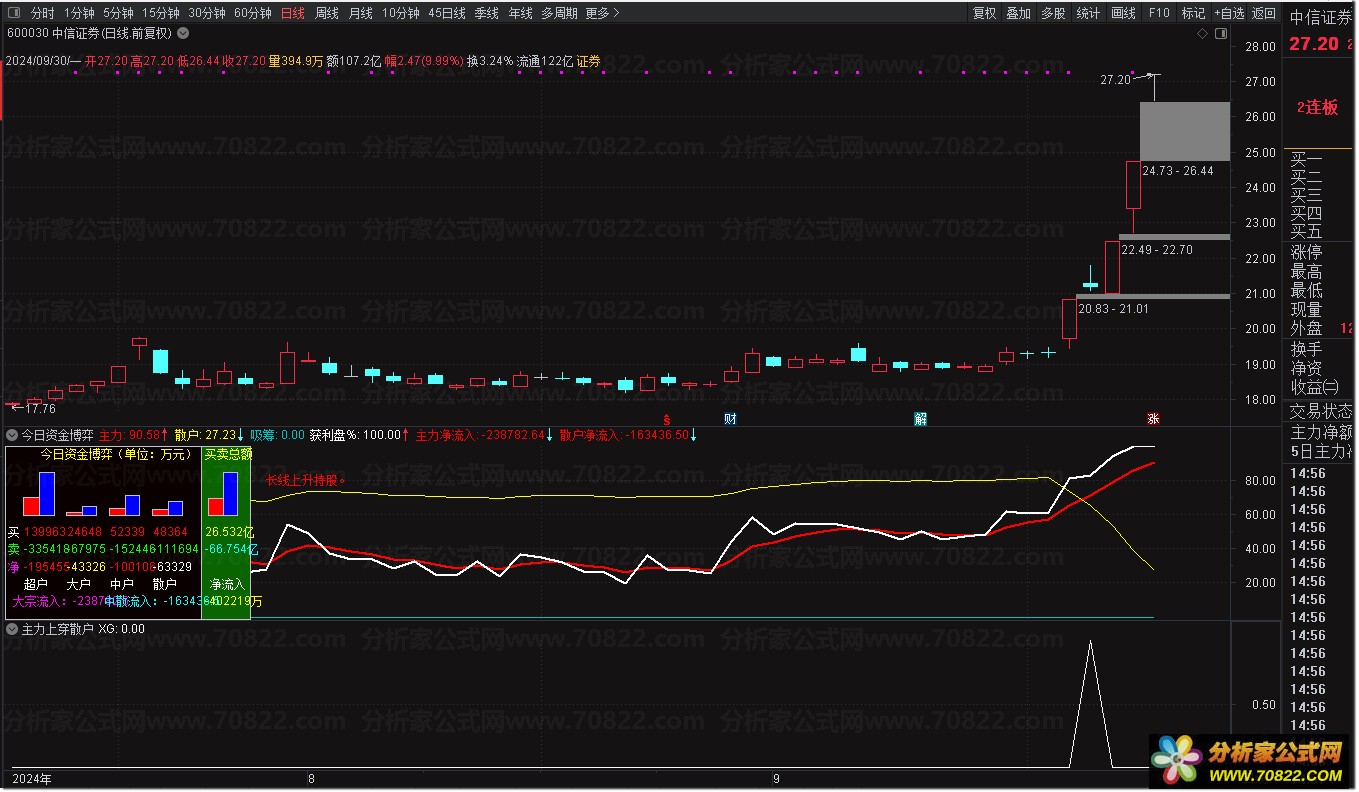Click the 2连板 consecutive limit label

point(1317,107)
